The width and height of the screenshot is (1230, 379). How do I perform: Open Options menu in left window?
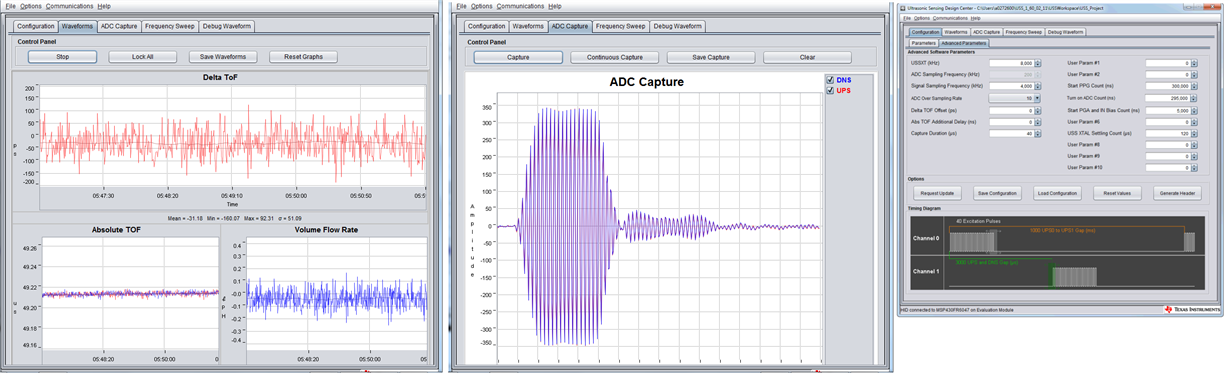click(x=31, y=6)
